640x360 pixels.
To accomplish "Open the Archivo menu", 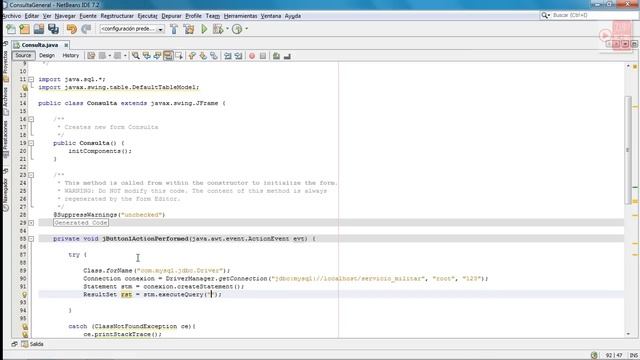I will coord(11,16).
